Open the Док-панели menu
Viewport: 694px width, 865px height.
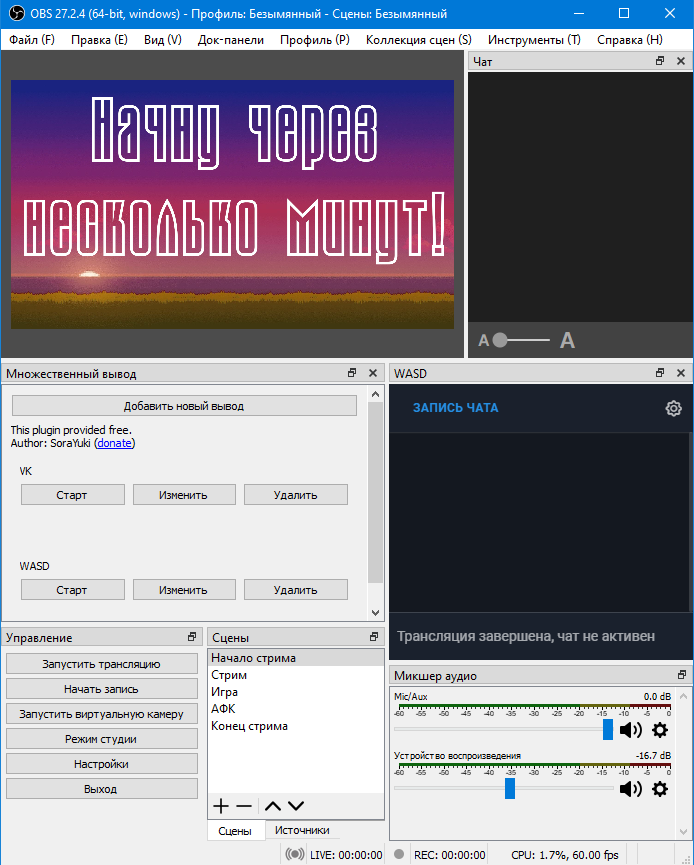(x=231, y=40)
